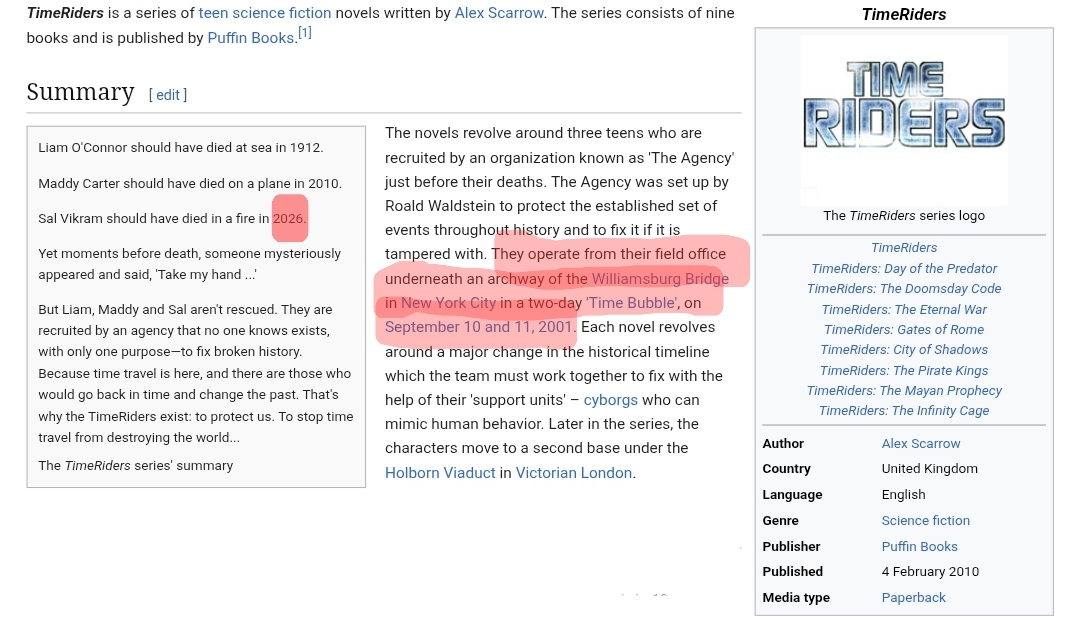
Task: Click 'Maddy Carter should have died' line
Action: point(190,183)
